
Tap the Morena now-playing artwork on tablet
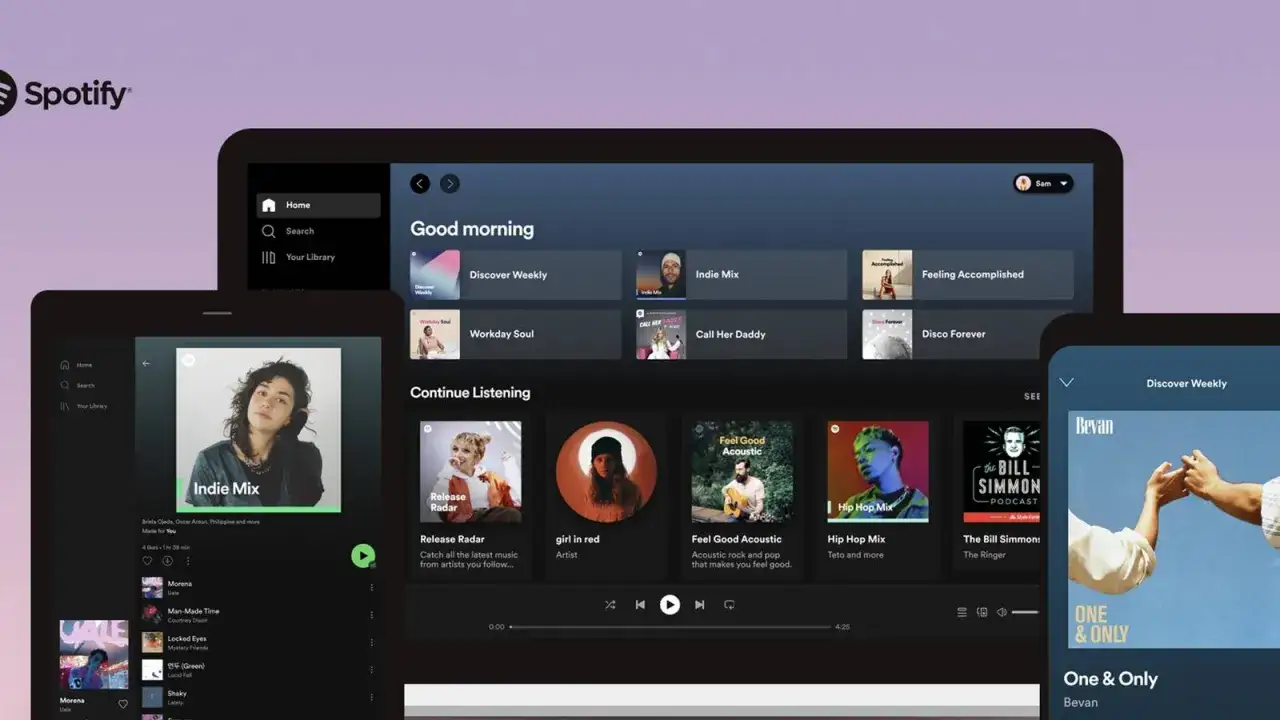pyautogui.click(x=94, y=655)
